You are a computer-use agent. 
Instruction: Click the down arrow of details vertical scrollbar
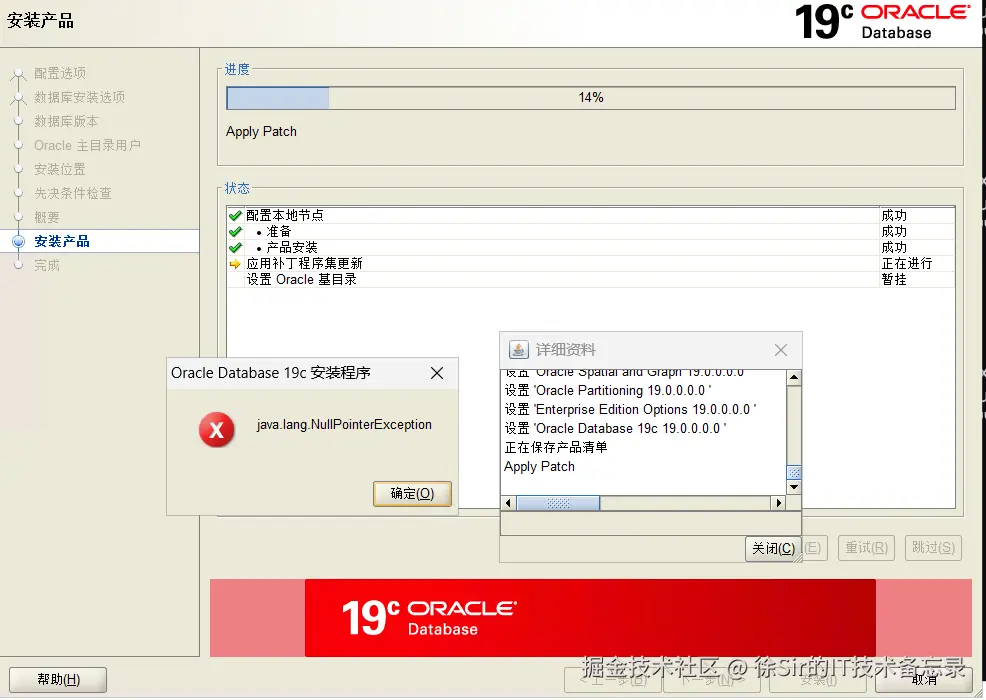[x=794, y=487]
